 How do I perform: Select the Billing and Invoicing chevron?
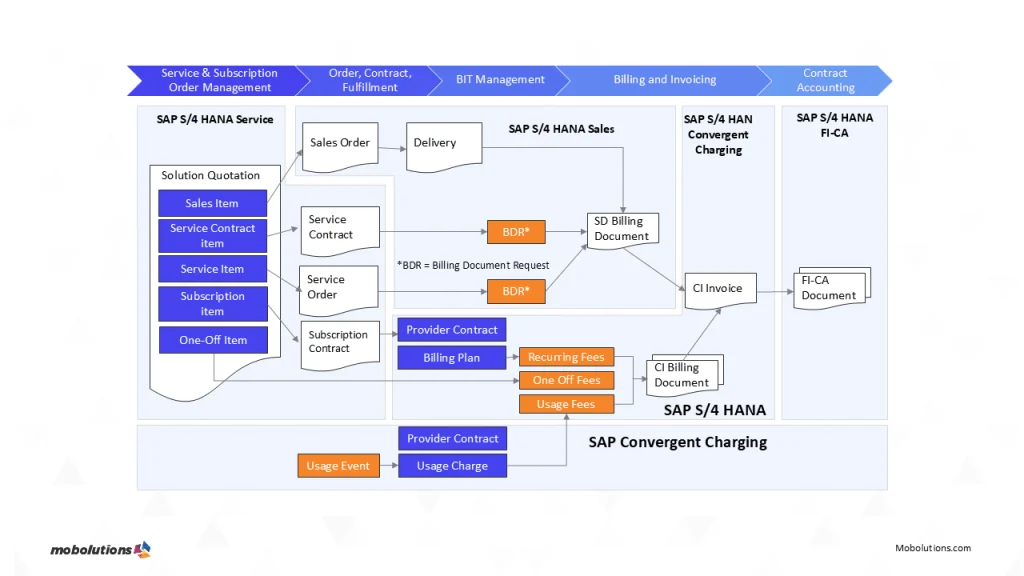click(664, 80)
